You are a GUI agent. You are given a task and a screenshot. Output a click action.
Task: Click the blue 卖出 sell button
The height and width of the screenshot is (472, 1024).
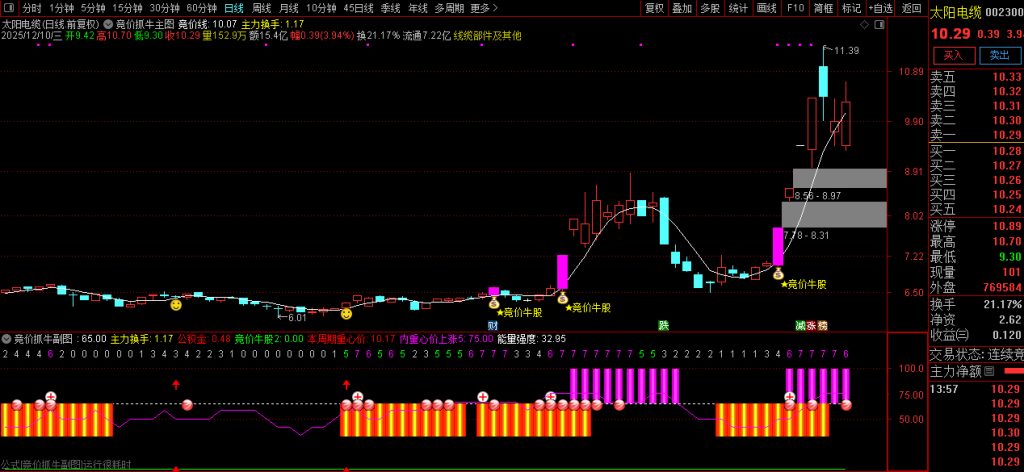[999, 55]
